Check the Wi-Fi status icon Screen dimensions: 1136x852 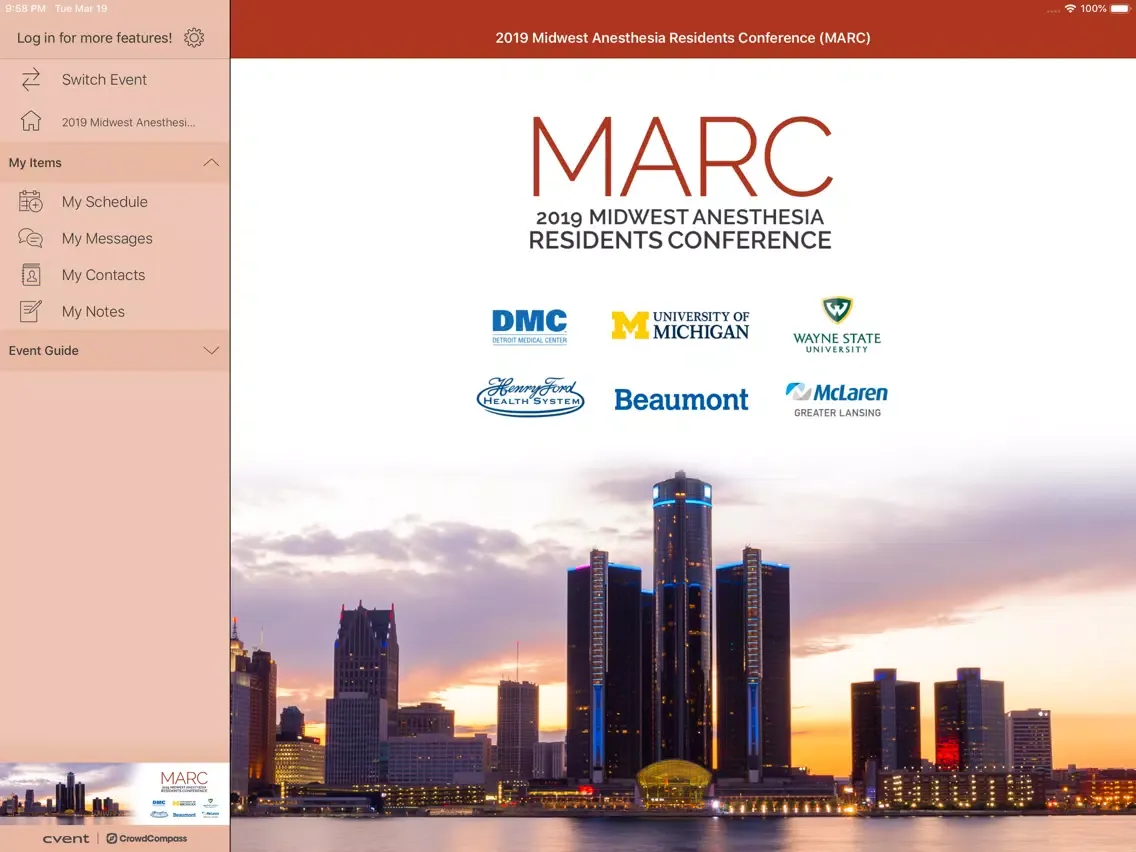point(1070,9)
